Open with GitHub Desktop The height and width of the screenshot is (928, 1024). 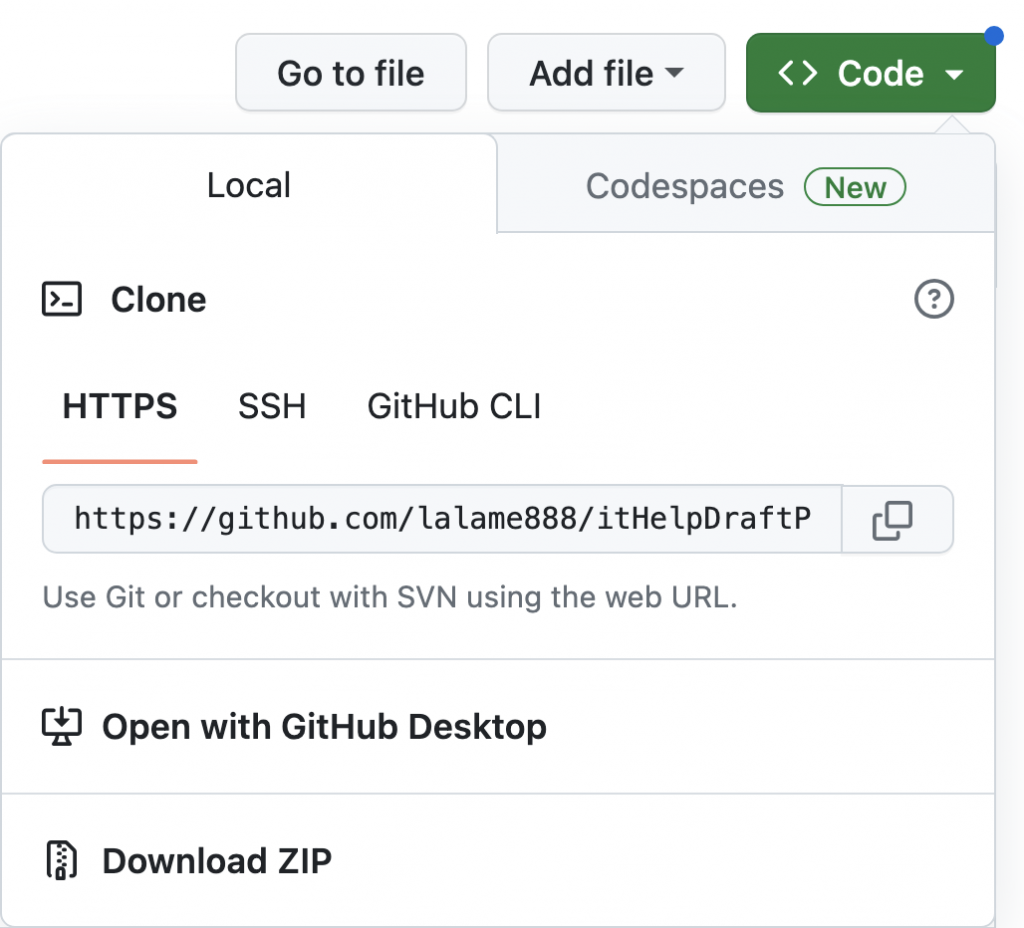[x=324, y=726]
